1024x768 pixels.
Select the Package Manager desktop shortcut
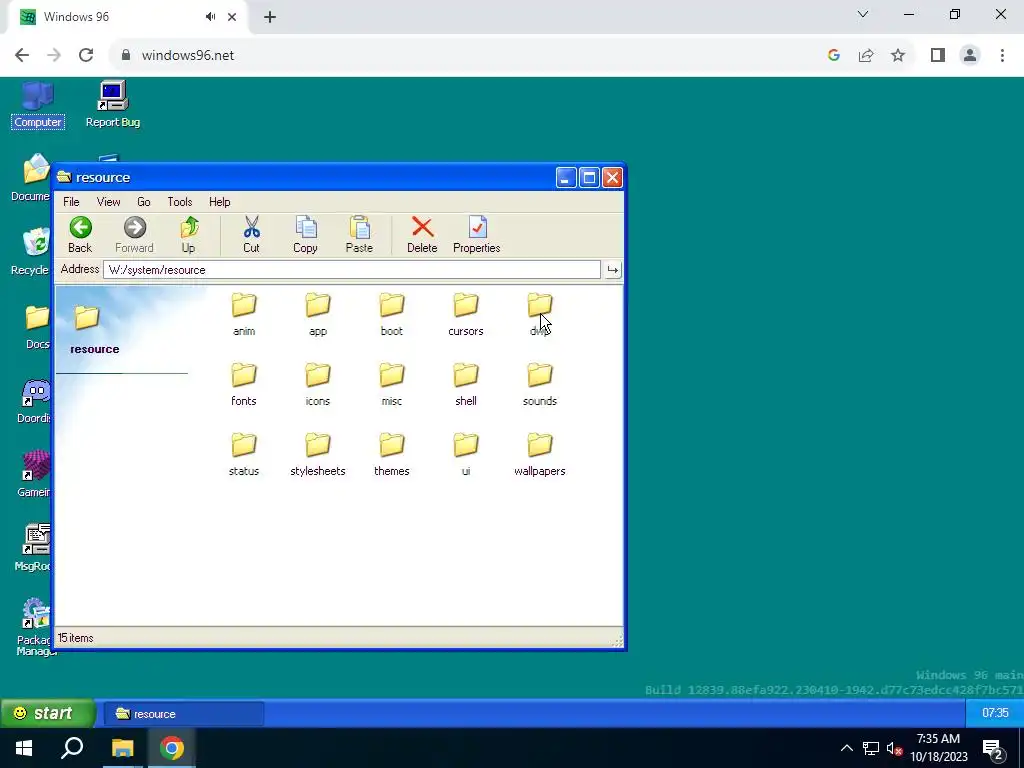click(x=34, y=626)
